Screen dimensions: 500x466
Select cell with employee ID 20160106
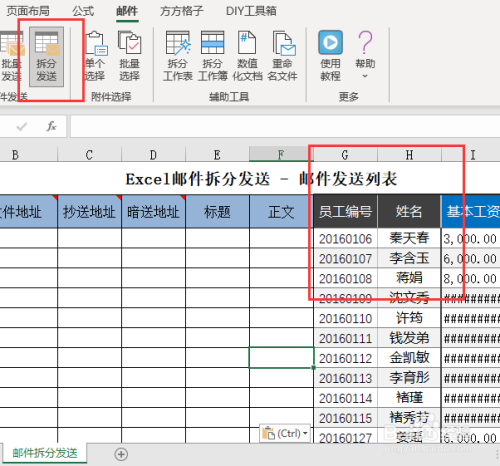tap(345, 239)
